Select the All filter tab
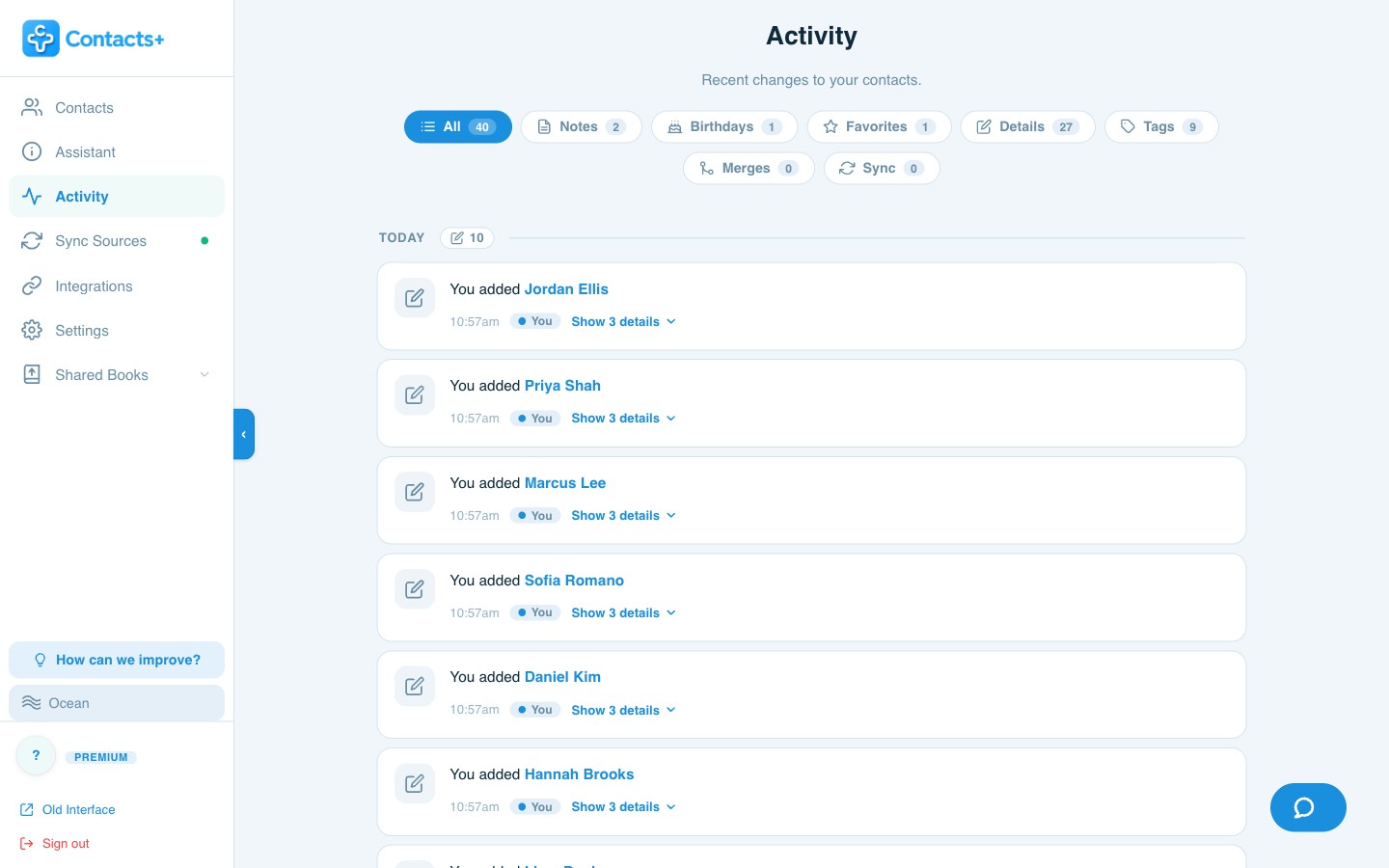This screenshot has height=868, width=1389. pos(458,127)
